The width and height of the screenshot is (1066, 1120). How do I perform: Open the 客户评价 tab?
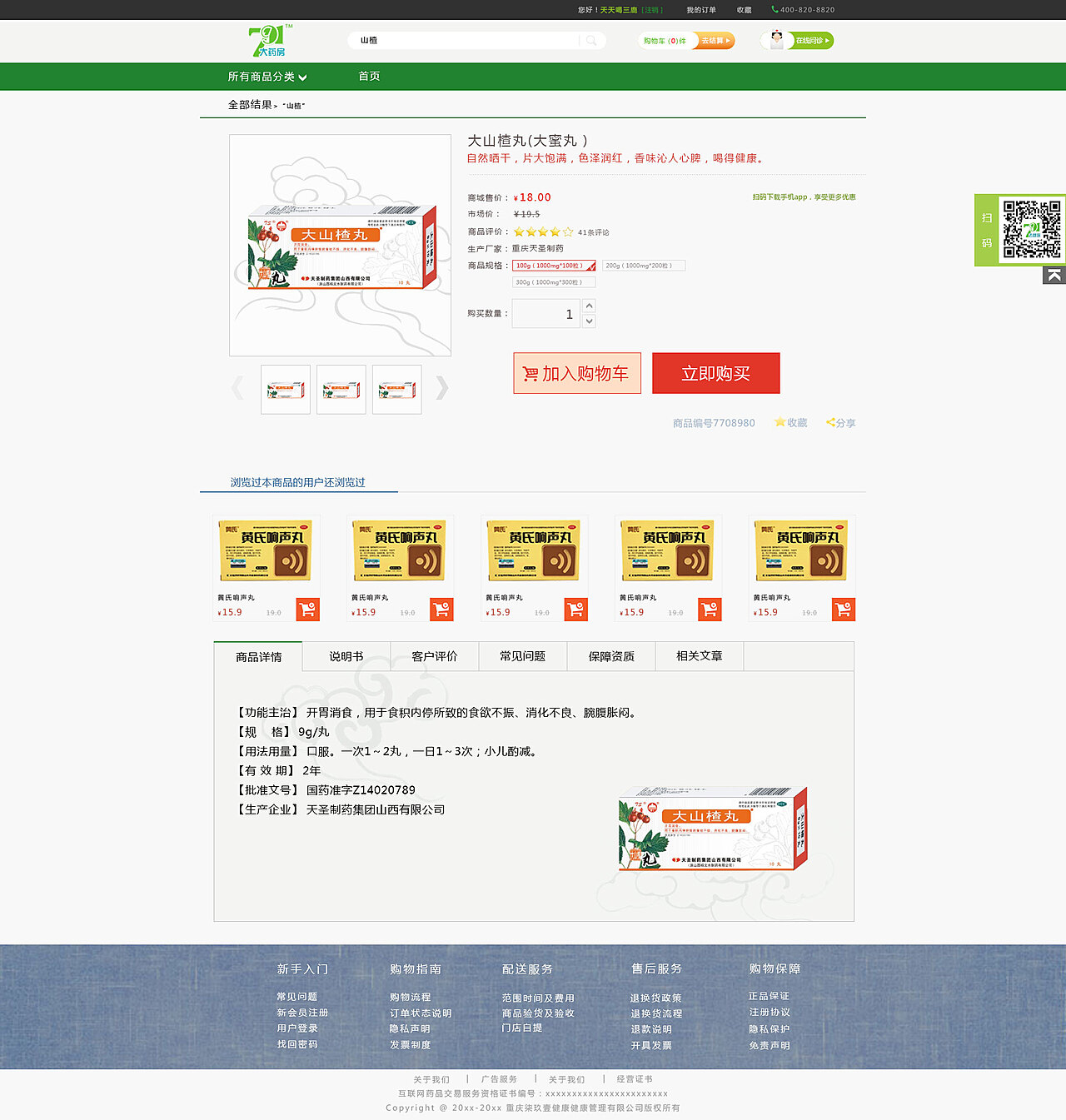point(435,656)
